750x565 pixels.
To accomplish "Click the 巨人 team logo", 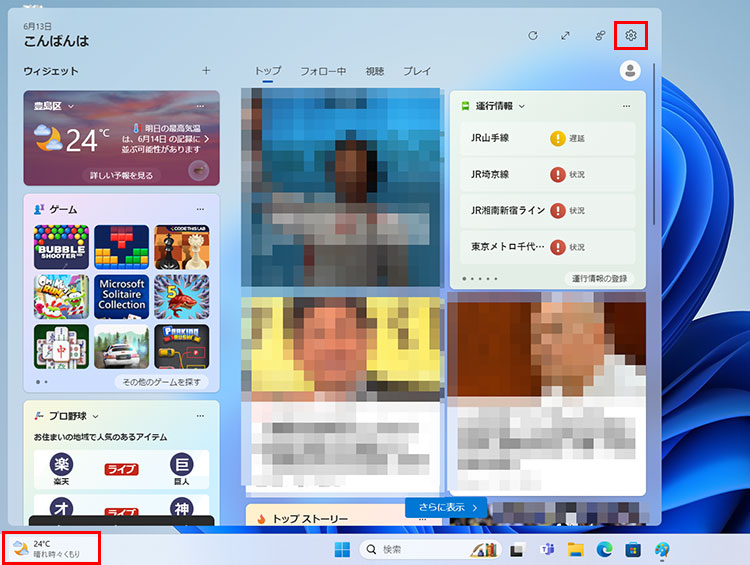I will tap(182, 464).
